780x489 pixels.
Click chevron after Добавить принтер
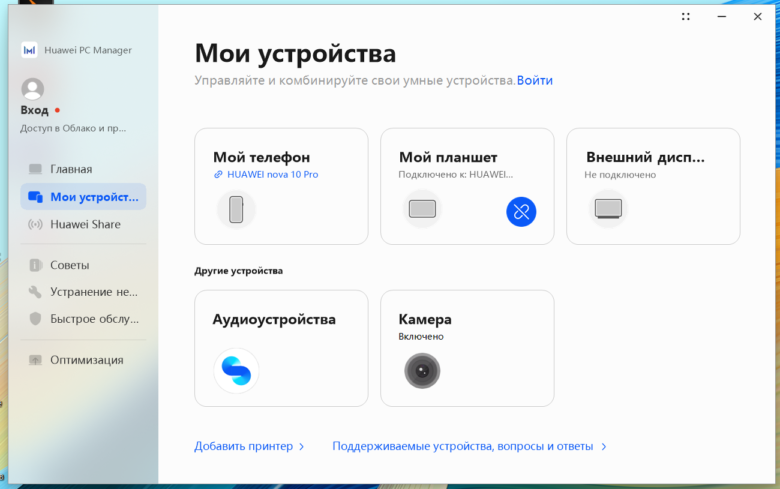(x=301, y=447)
